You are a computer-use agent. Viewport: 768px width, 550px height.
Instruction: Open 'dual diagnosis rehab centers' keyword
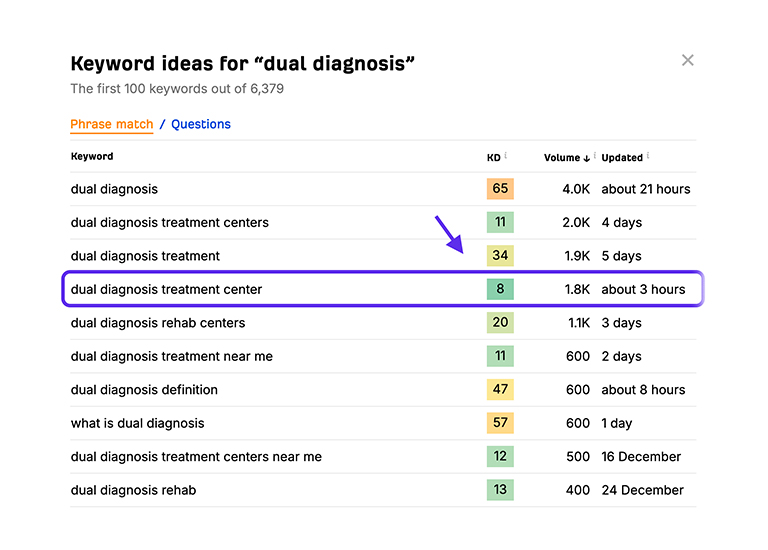coord(157,323)
